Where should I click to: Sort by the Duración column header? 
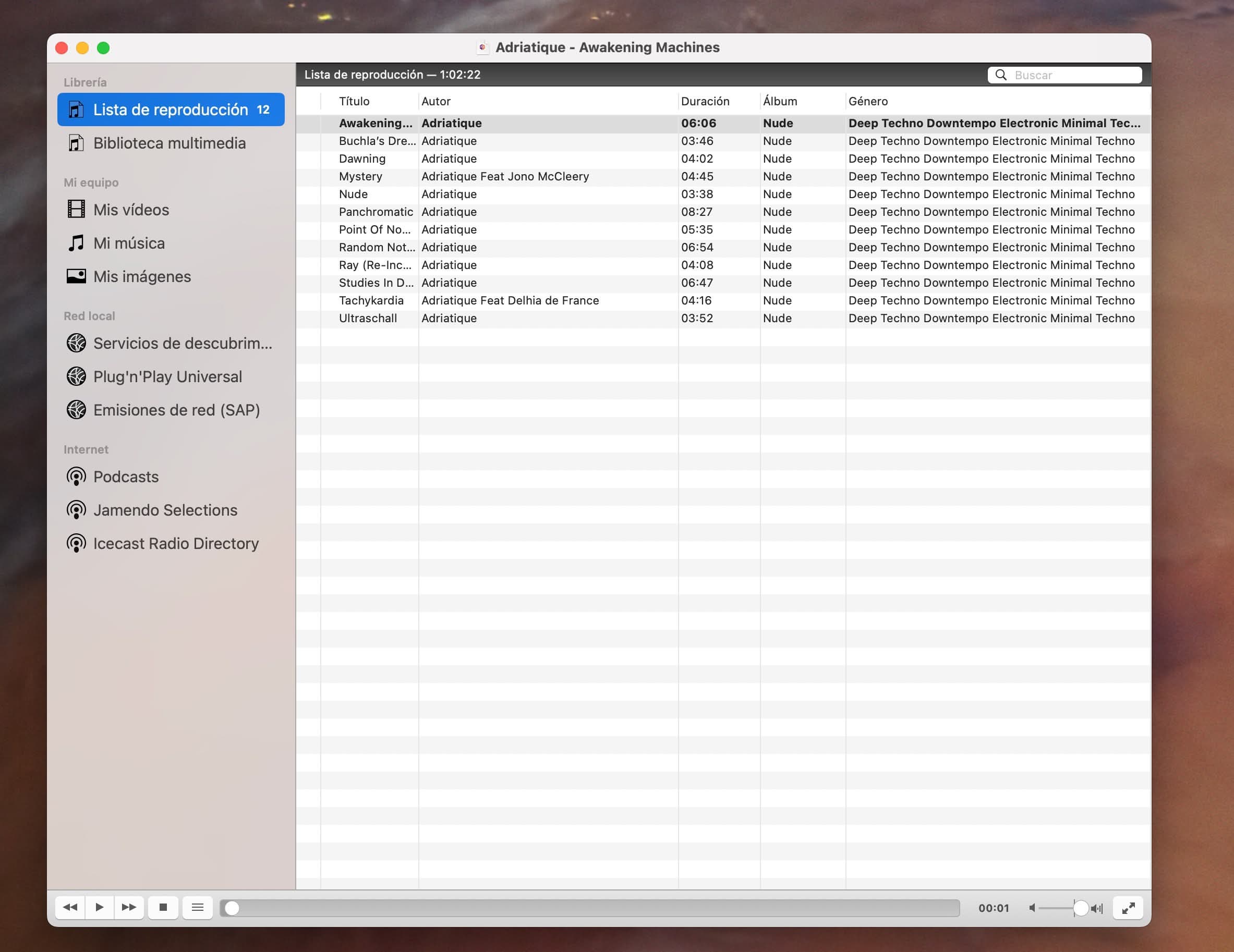click(x=719, y=101)
